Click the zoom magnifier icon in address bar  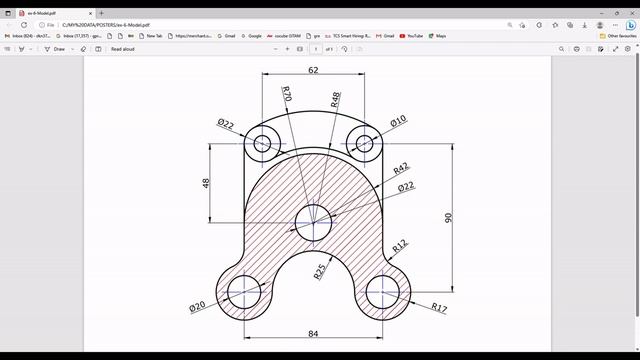tap(510, 25)
